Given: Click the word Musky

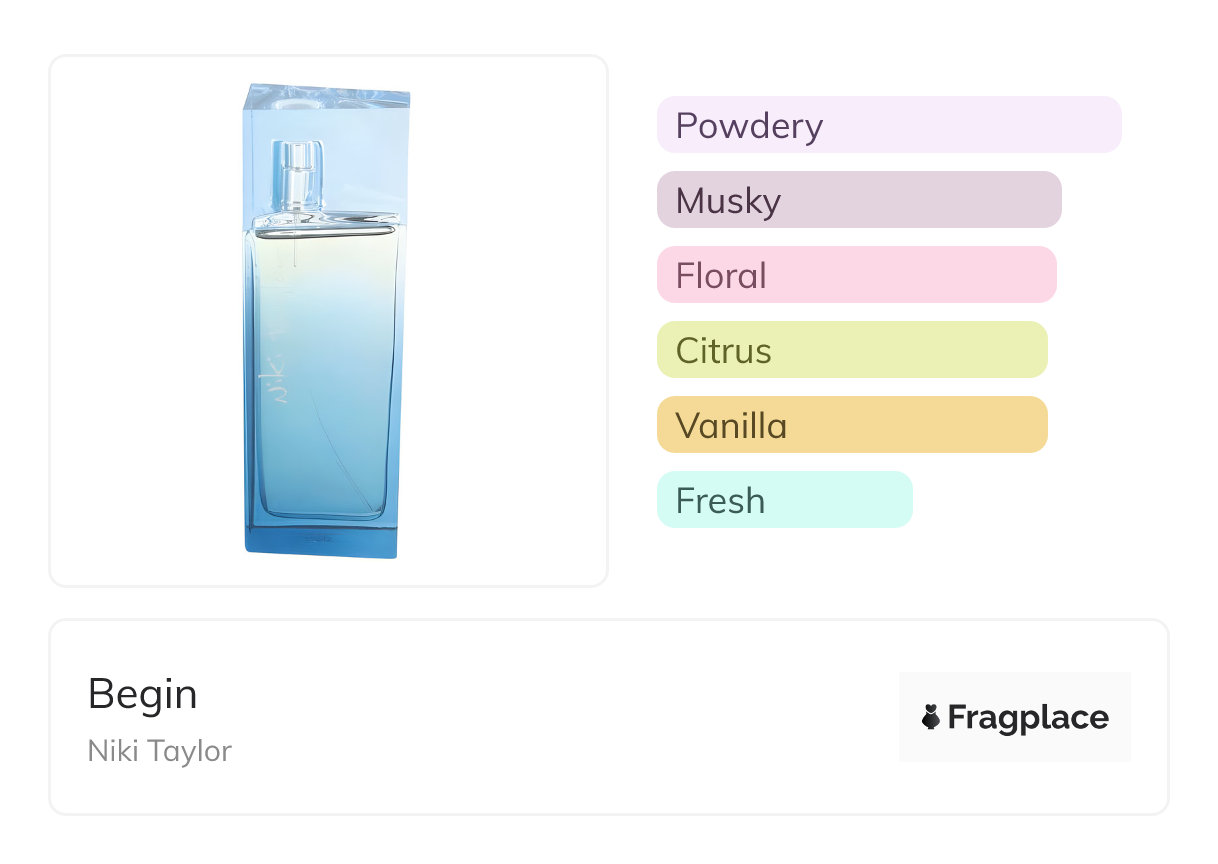Looking at the screenshot, I should click(x=728, y=201).
